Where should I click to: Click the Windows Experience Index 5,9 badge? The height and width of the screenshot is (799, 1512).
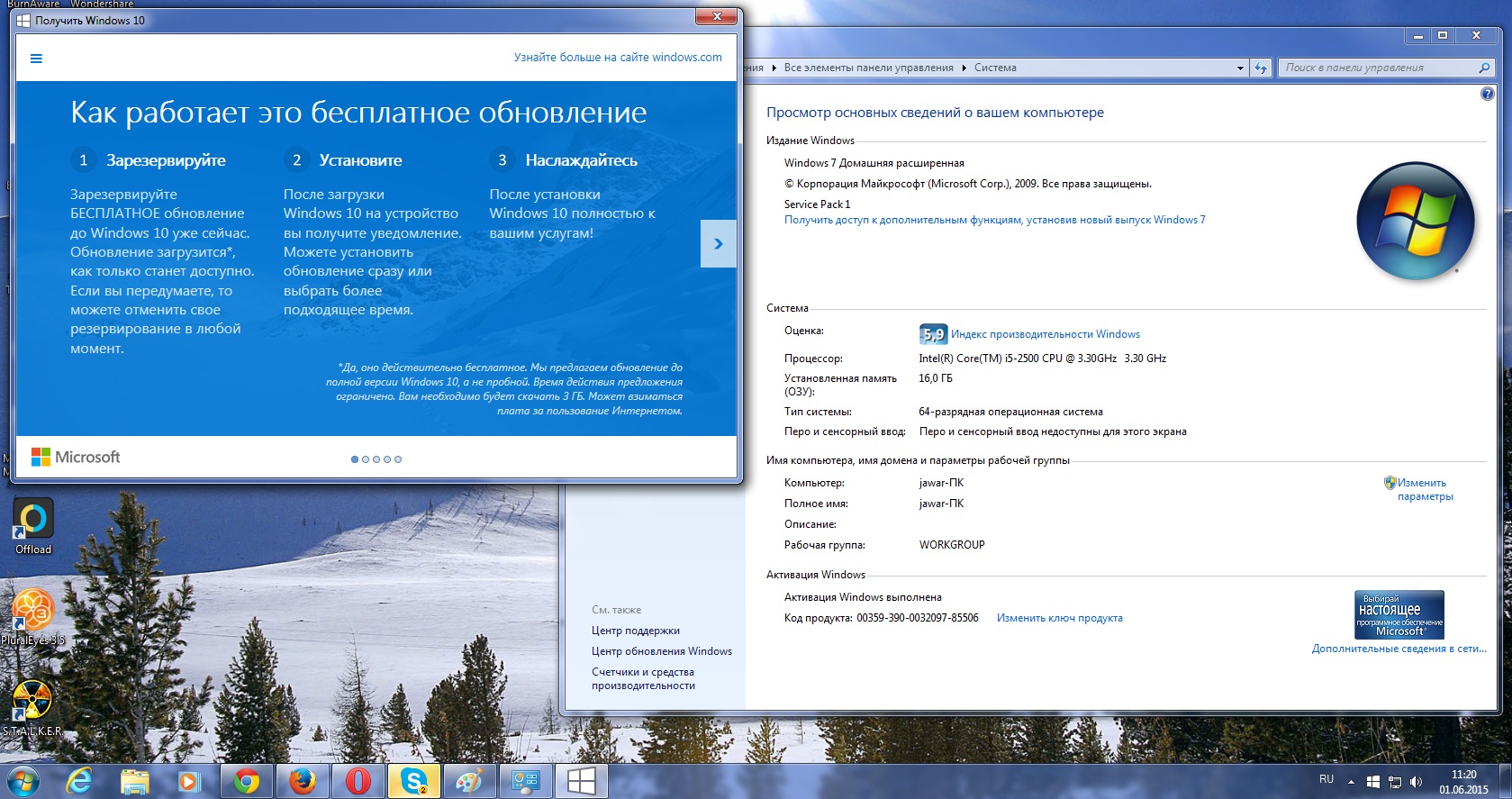coord(933,334)
